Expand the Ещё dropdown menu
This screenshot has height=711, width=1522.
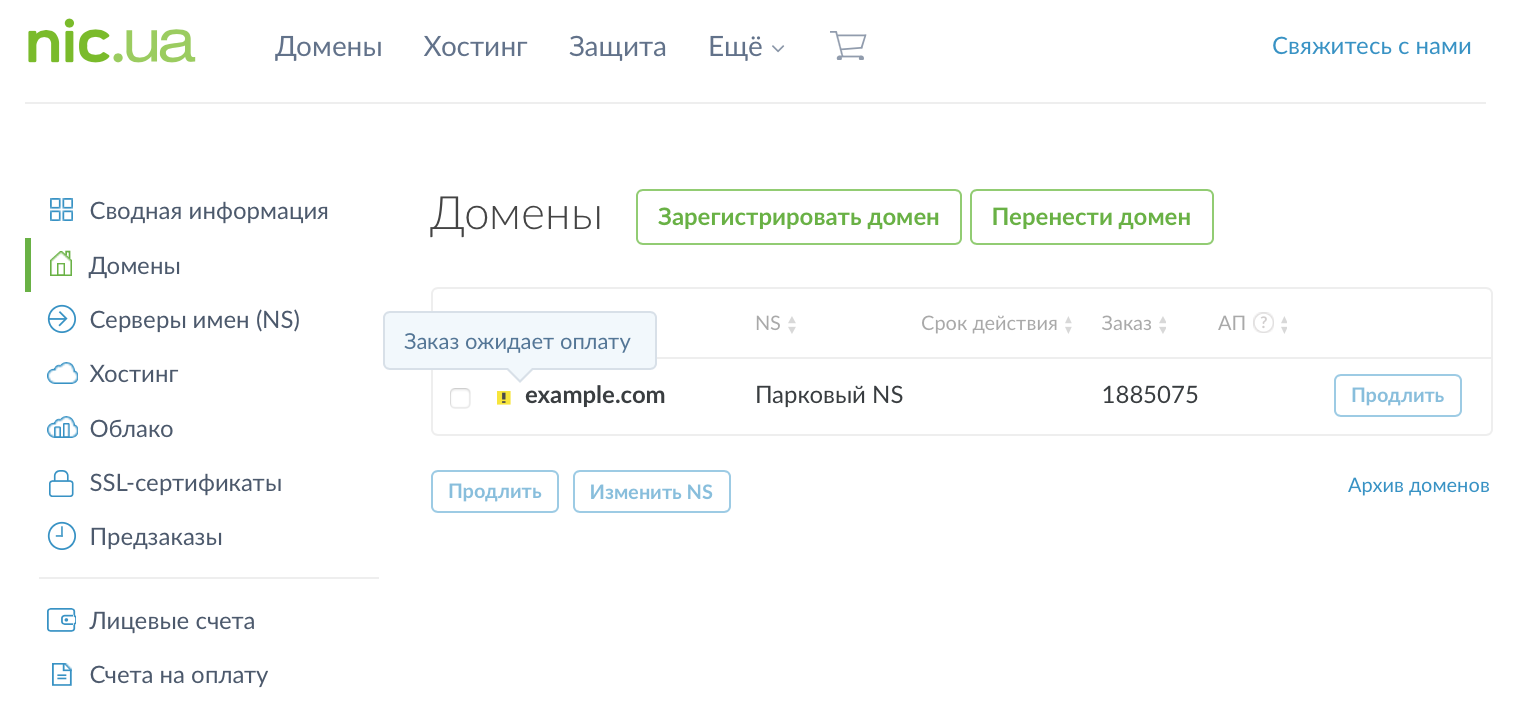point(746,47)
